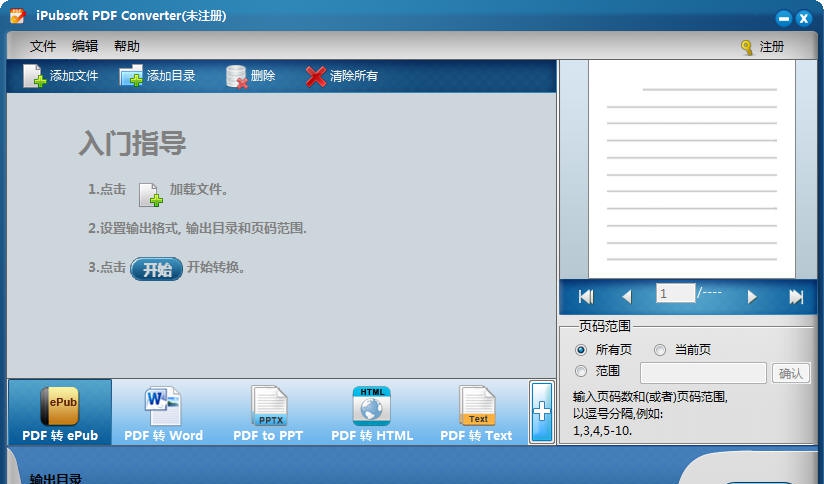Select the 范围 (Range) radio button
Viewport: 824px width, 484px height.
point(581,371)
